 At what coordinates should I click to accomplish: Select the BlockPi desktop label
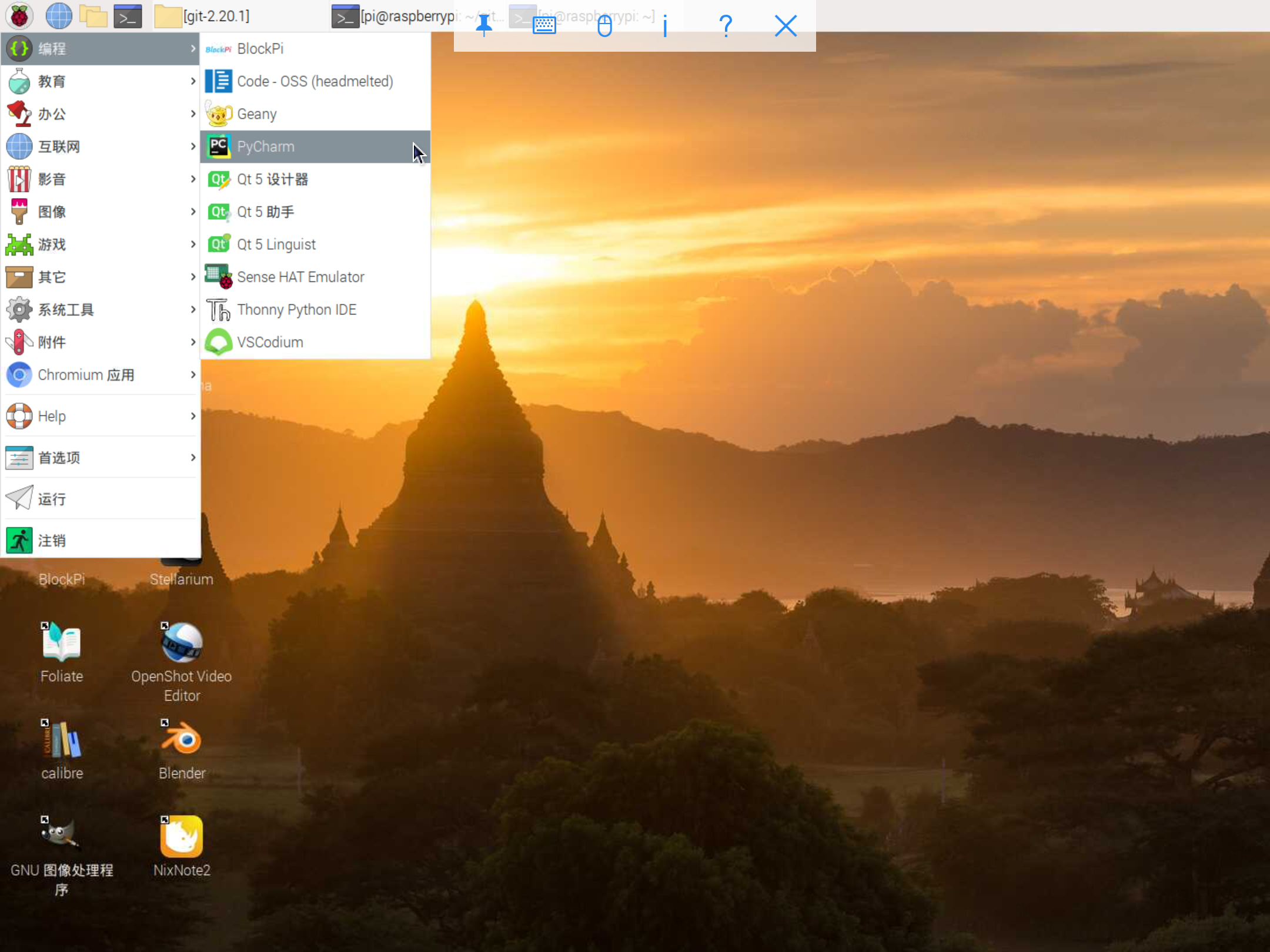tap(62, 579)
